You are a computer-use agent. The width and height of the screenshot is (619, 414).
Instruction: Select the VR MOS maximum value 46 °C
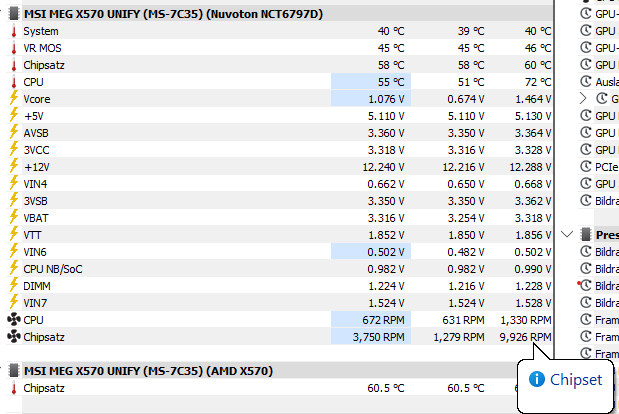click(x=538, y=48)
